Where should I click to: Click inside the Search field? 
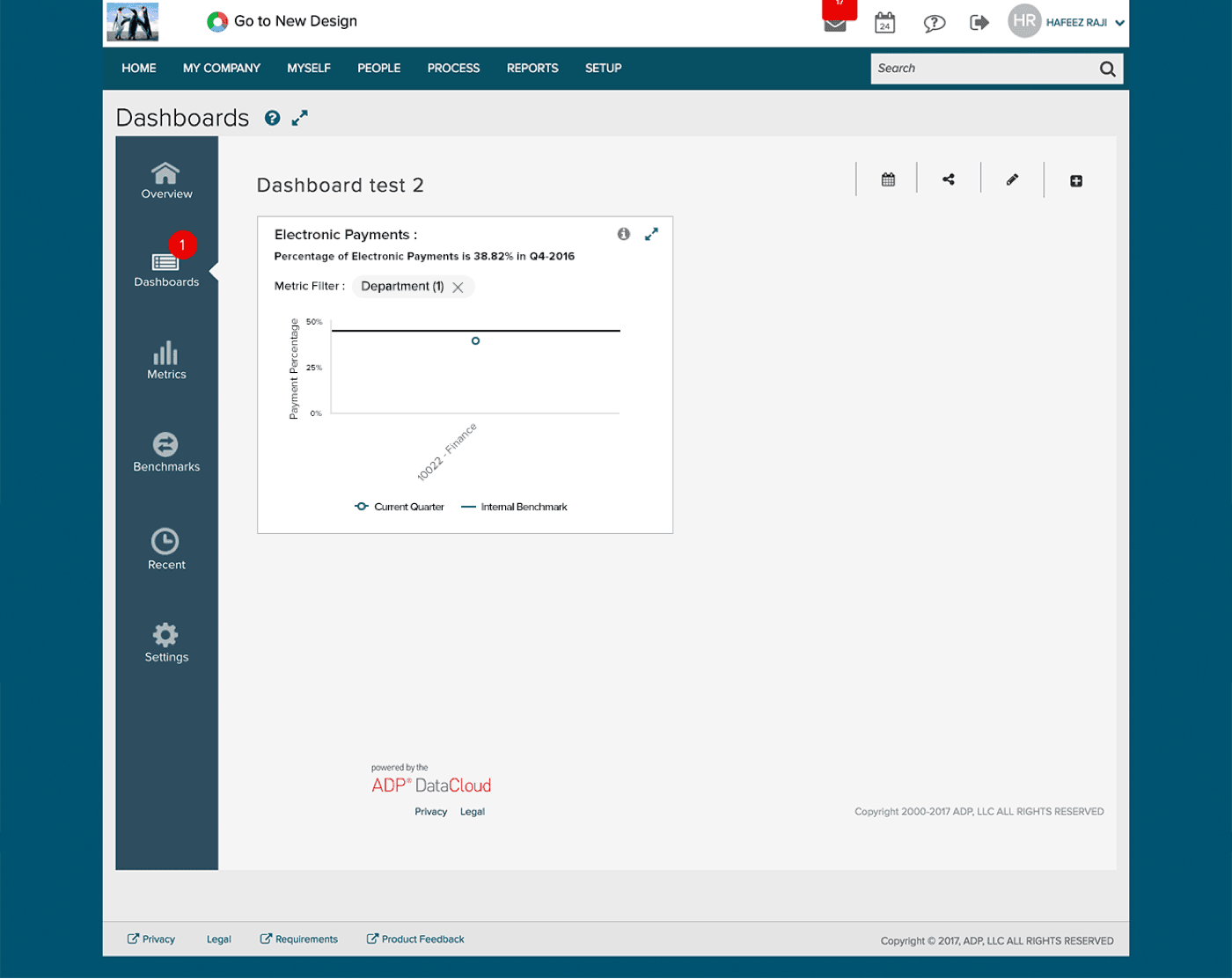tap(985, 69)
